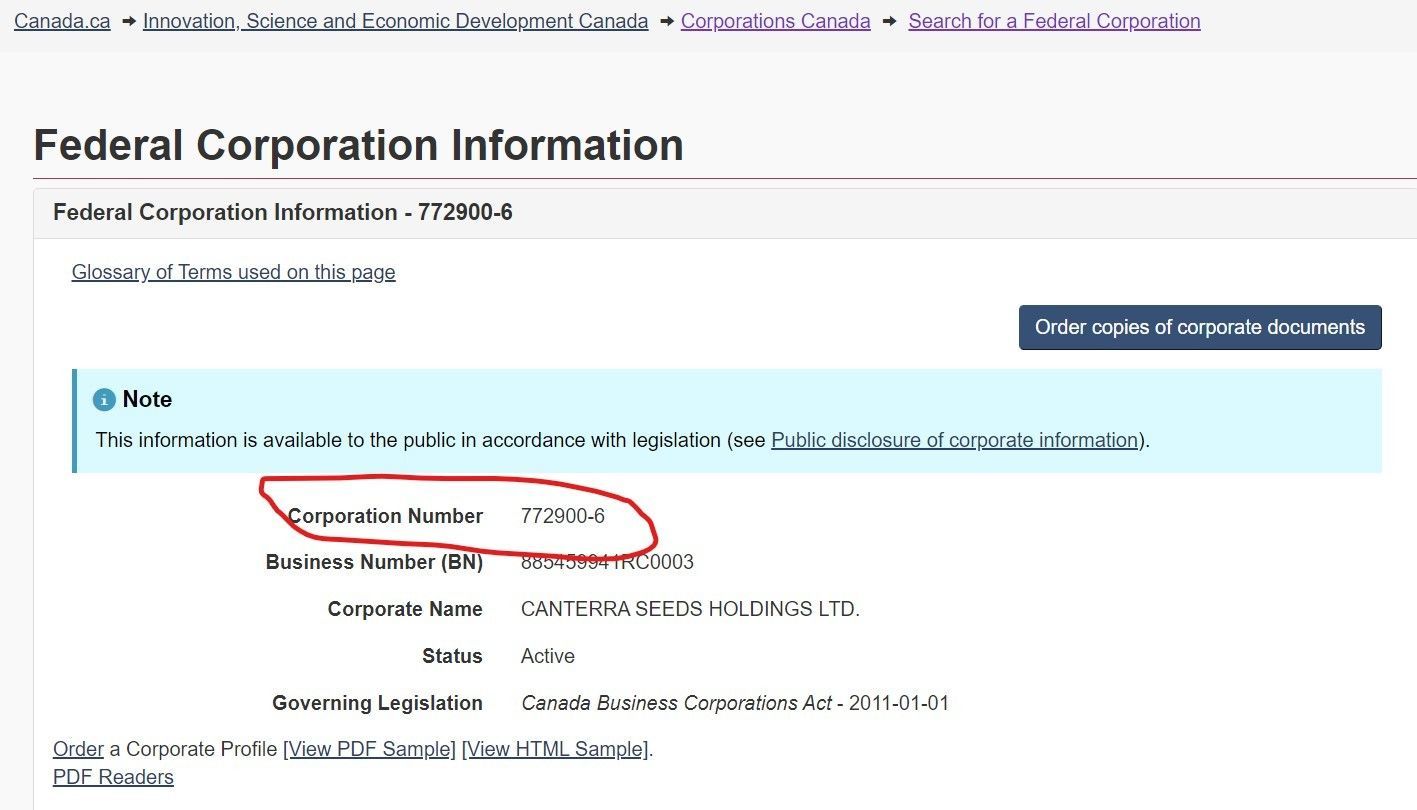Open Glossary of Terms used on this page
The height and width of the screenshot is (810, 1417).
pos(233,272)
